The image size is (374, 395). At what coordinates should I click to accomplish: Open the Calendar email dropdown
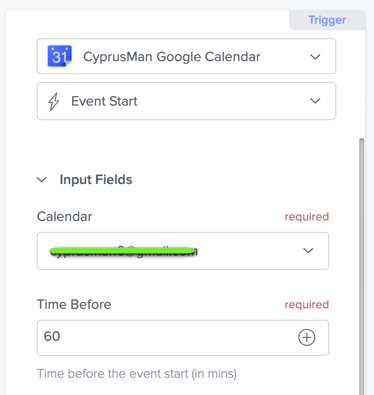click(183, 251)
